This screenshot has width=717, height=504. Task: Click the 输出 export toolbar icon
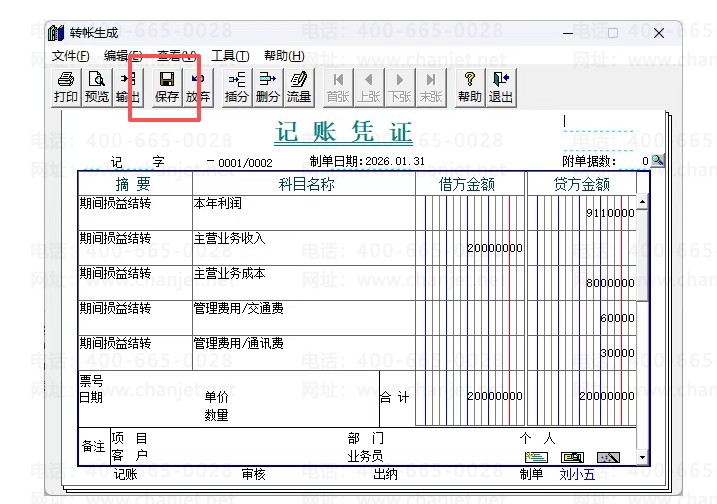128,87
